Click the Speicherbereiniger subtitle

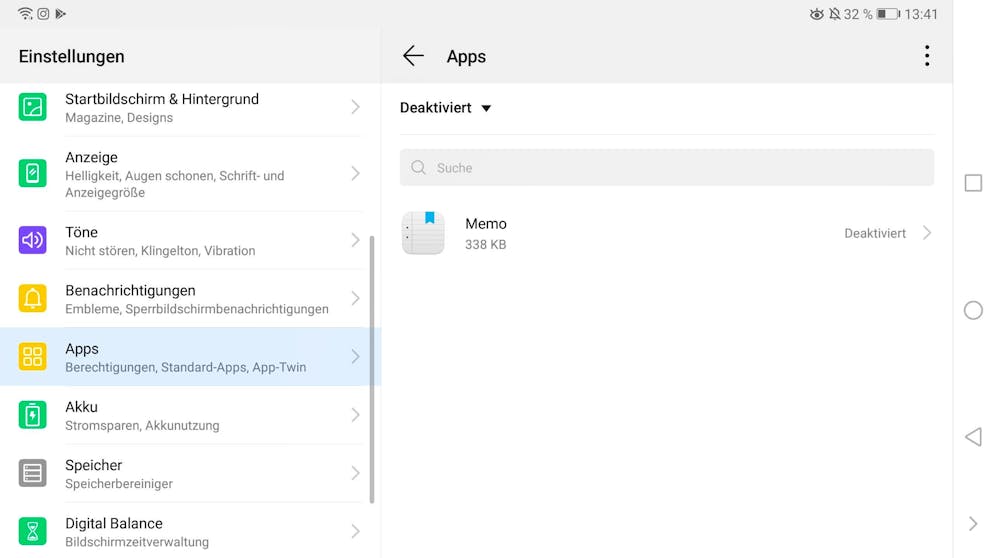(x=119, y=484)
